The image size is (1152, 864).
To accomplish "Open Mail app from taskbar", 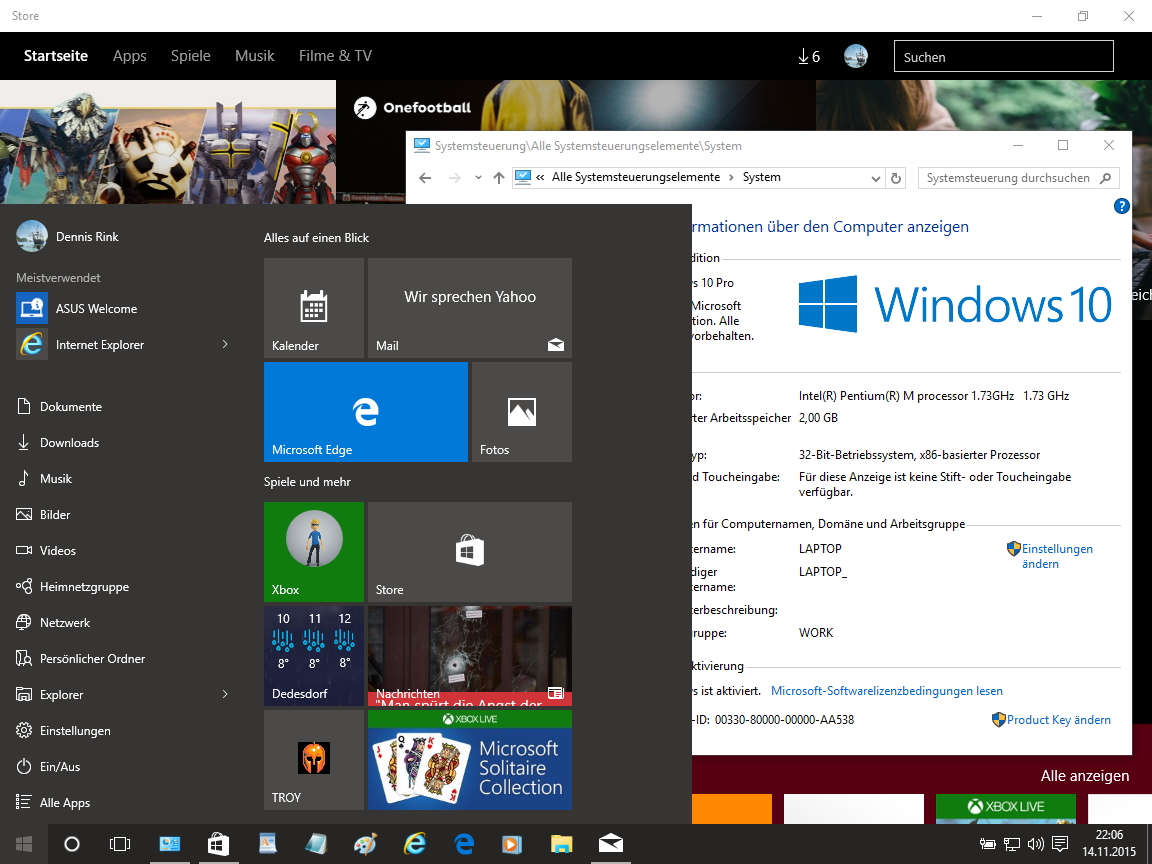I will [x=611, y=844].
